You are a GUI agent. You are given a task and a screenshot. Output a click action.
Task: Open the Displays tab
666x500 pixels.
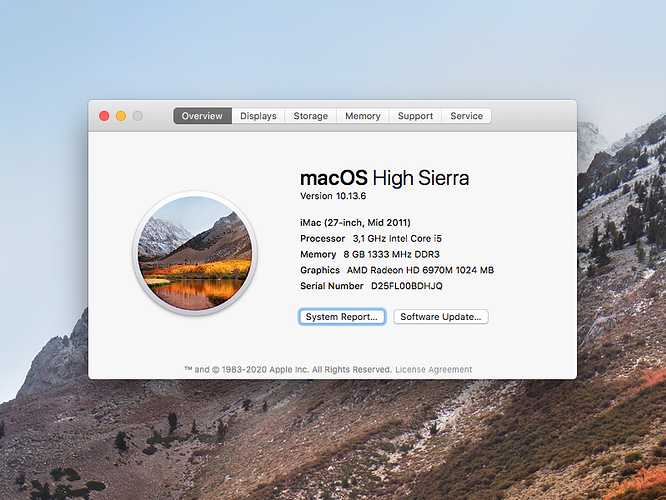(258, 116)
